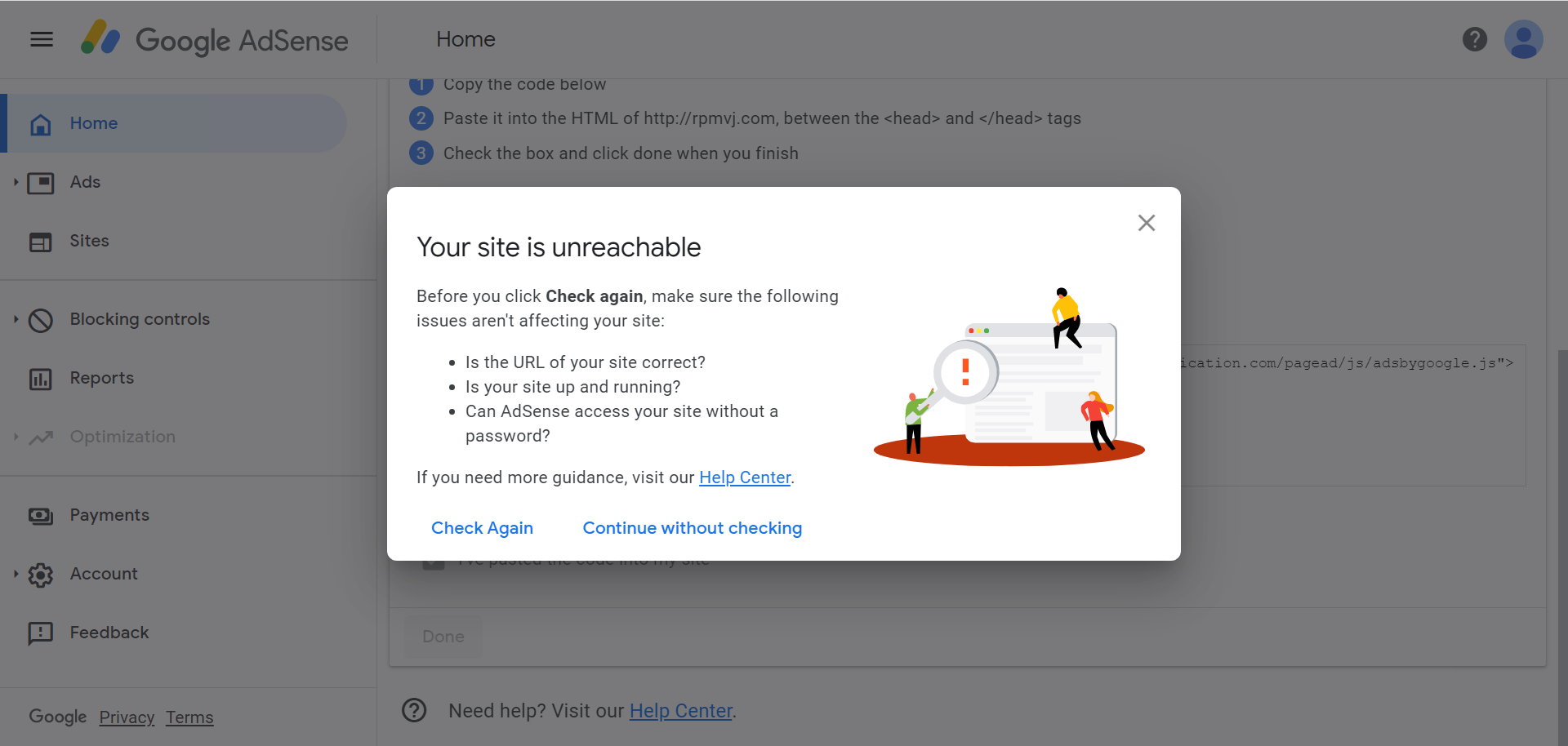
Task: Expand the Account submenu arrow
Action: 16,574
